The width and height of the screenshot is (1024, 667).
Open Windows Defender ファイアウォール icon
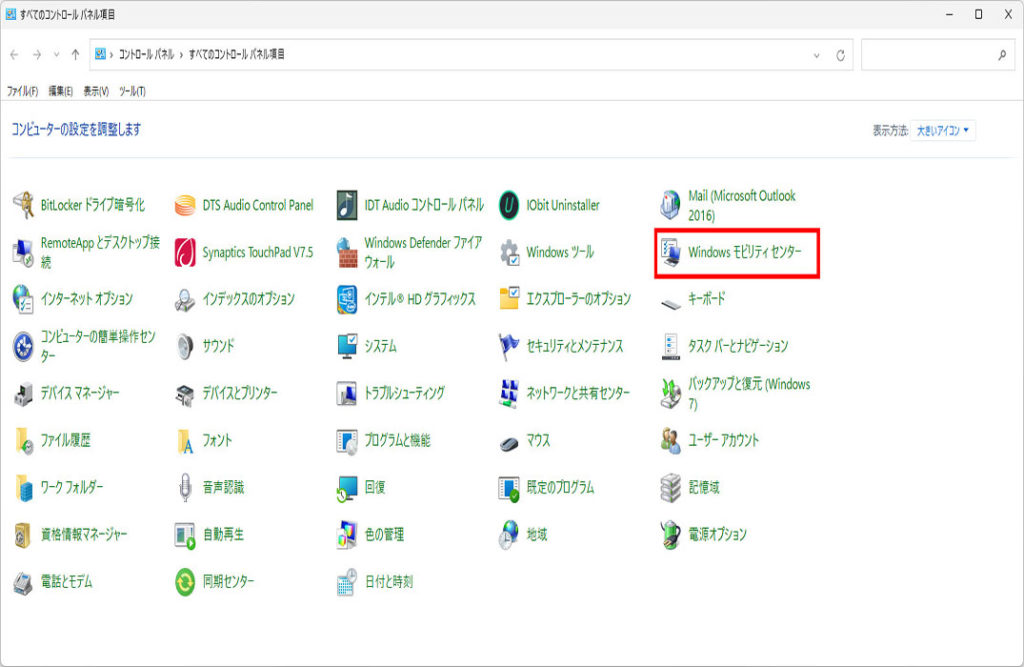pyautogui.click(x=348, y=252)
